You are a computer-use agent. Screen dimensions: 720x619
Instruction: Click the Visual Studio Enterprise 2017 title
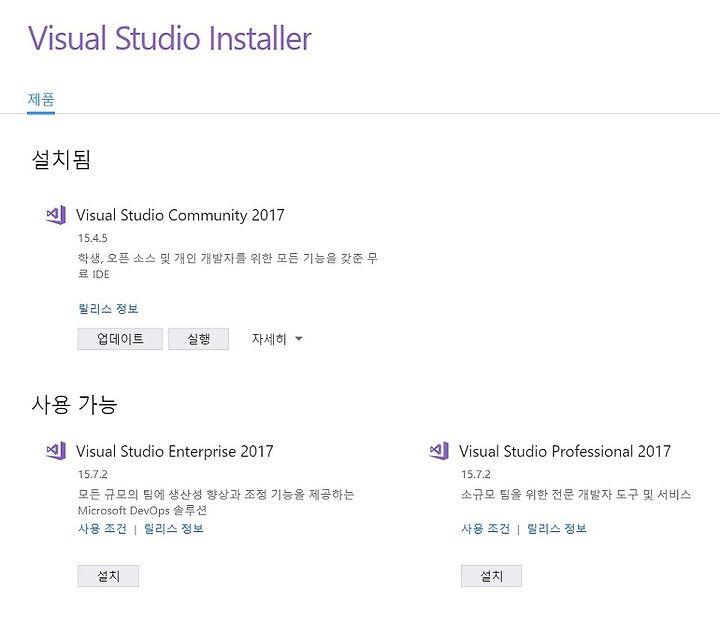coord(174,451)
